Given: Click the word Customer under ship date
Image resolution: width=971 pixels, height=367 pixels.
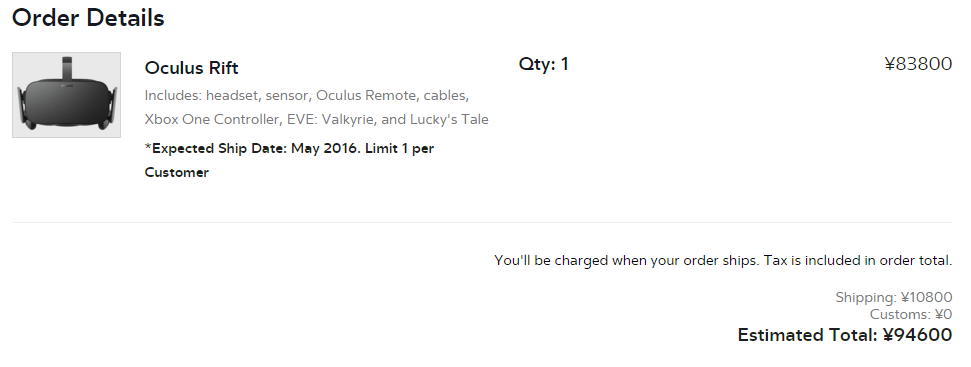Looking at the screenshot, I should click(176, 173).
